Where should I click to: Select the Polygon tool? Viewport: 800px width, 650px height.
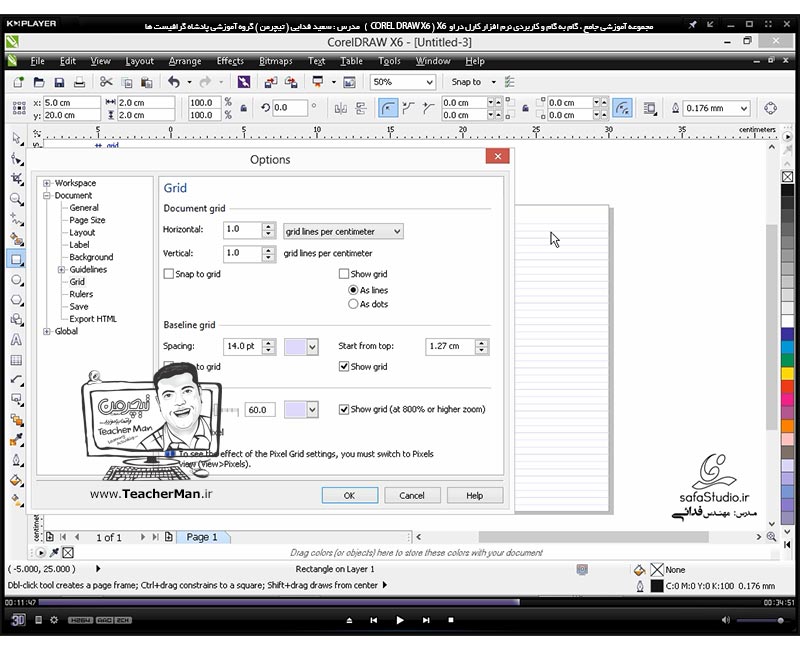(x=17, y=300)
